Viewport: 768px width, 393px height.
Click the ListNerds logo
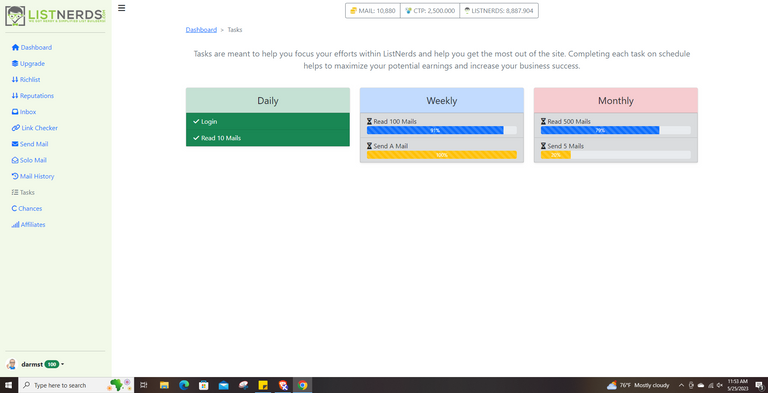(55, 16)
